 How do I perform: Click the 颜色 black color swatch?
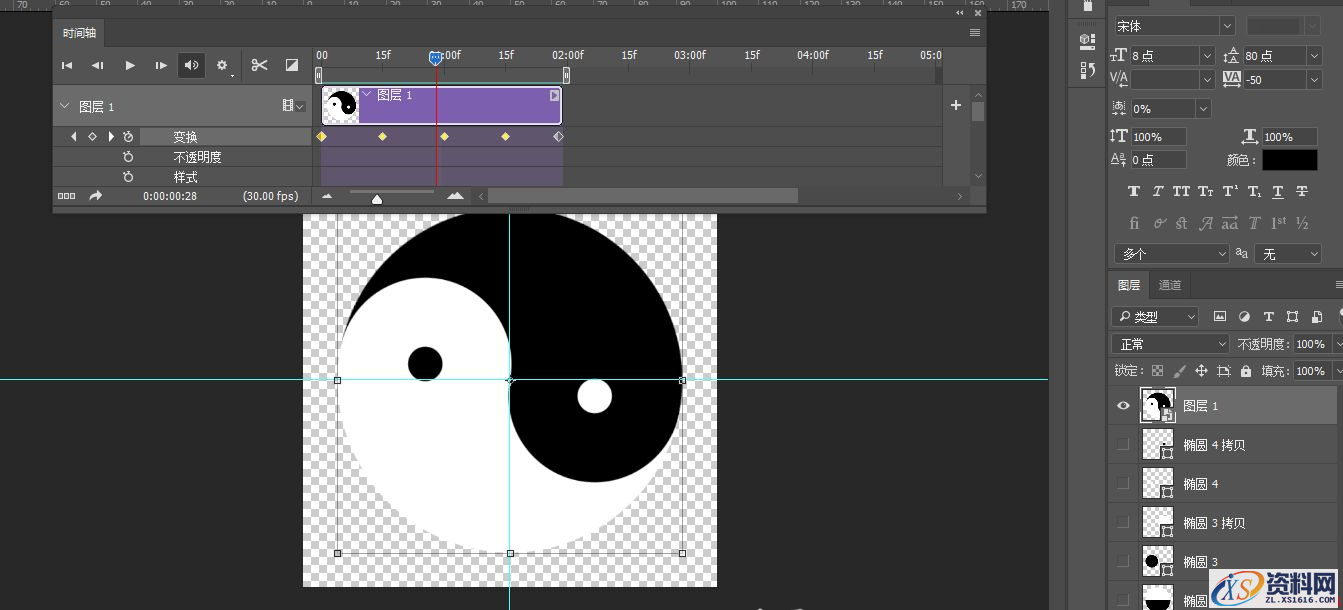coord(1289,159)
